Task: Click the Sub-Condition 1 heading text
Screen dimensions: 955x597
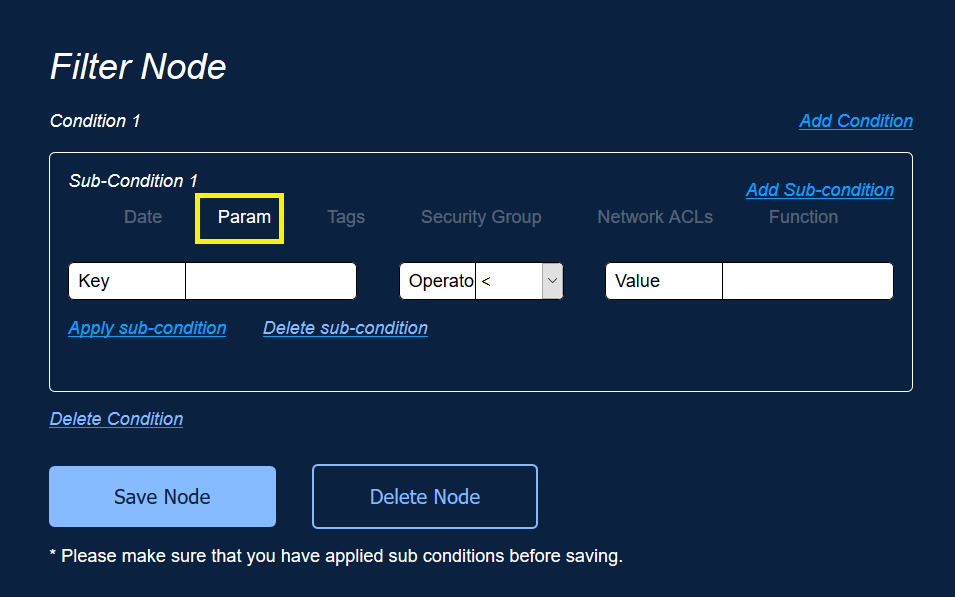Action: tap(133, 181)
